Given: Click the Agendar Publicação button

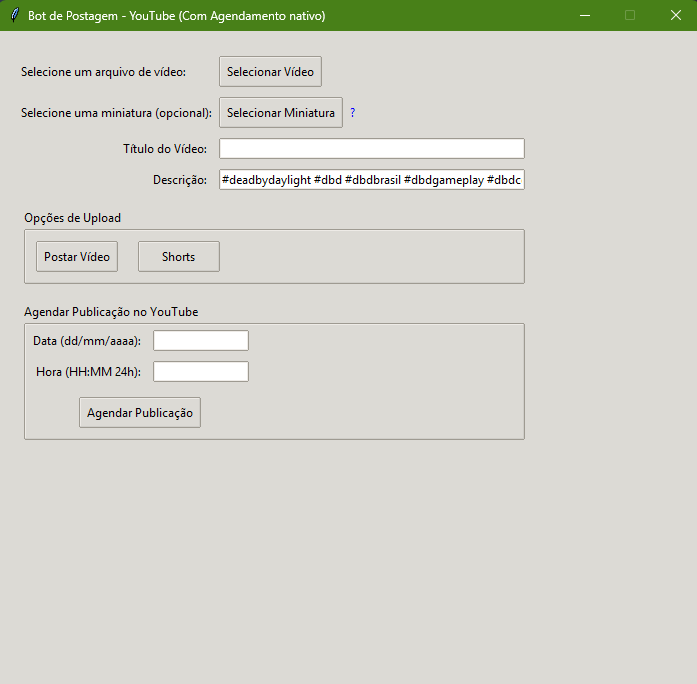Looking at the screenshot, I should (x=140, y=412).
